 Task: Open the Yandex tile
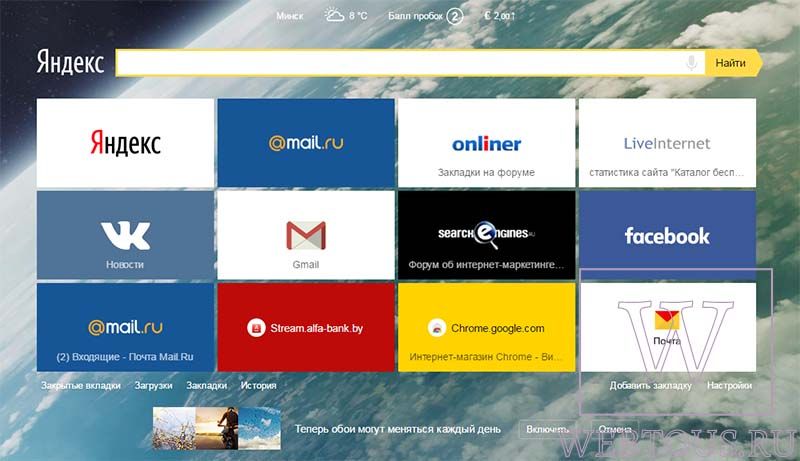[x=126, y=143]
